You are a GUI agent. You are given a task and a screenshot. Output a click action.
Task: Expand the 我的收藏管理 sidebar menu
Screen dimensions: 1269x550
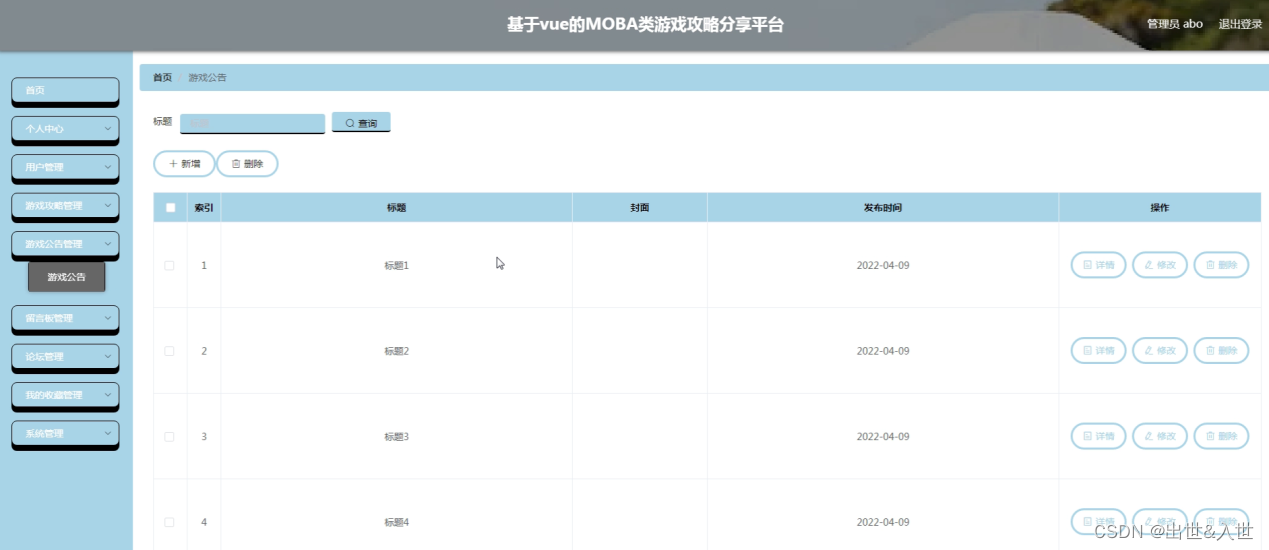(x=65, y=395)
